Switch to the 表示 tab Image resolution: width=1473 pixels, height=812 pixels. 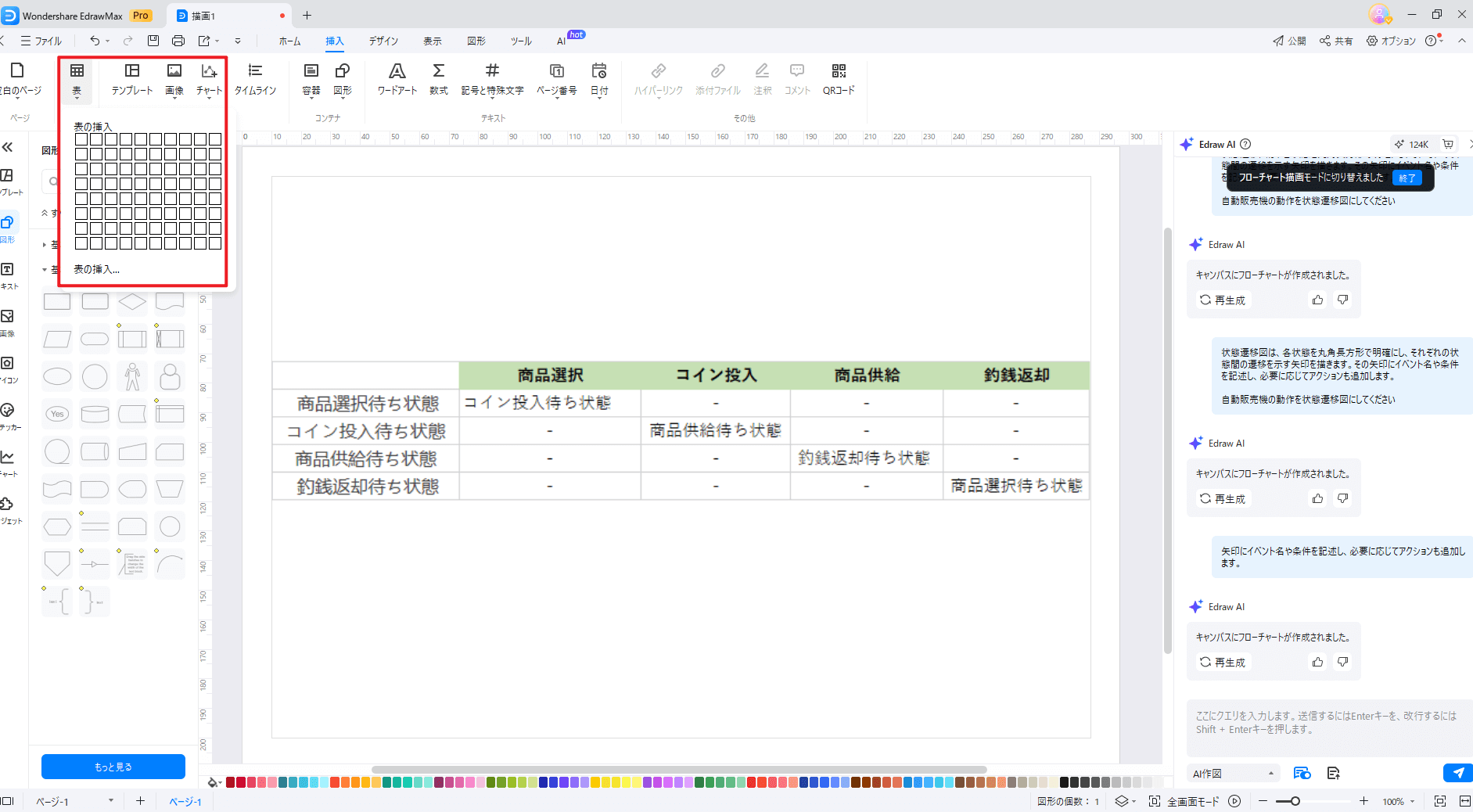(x=432, y=41)
